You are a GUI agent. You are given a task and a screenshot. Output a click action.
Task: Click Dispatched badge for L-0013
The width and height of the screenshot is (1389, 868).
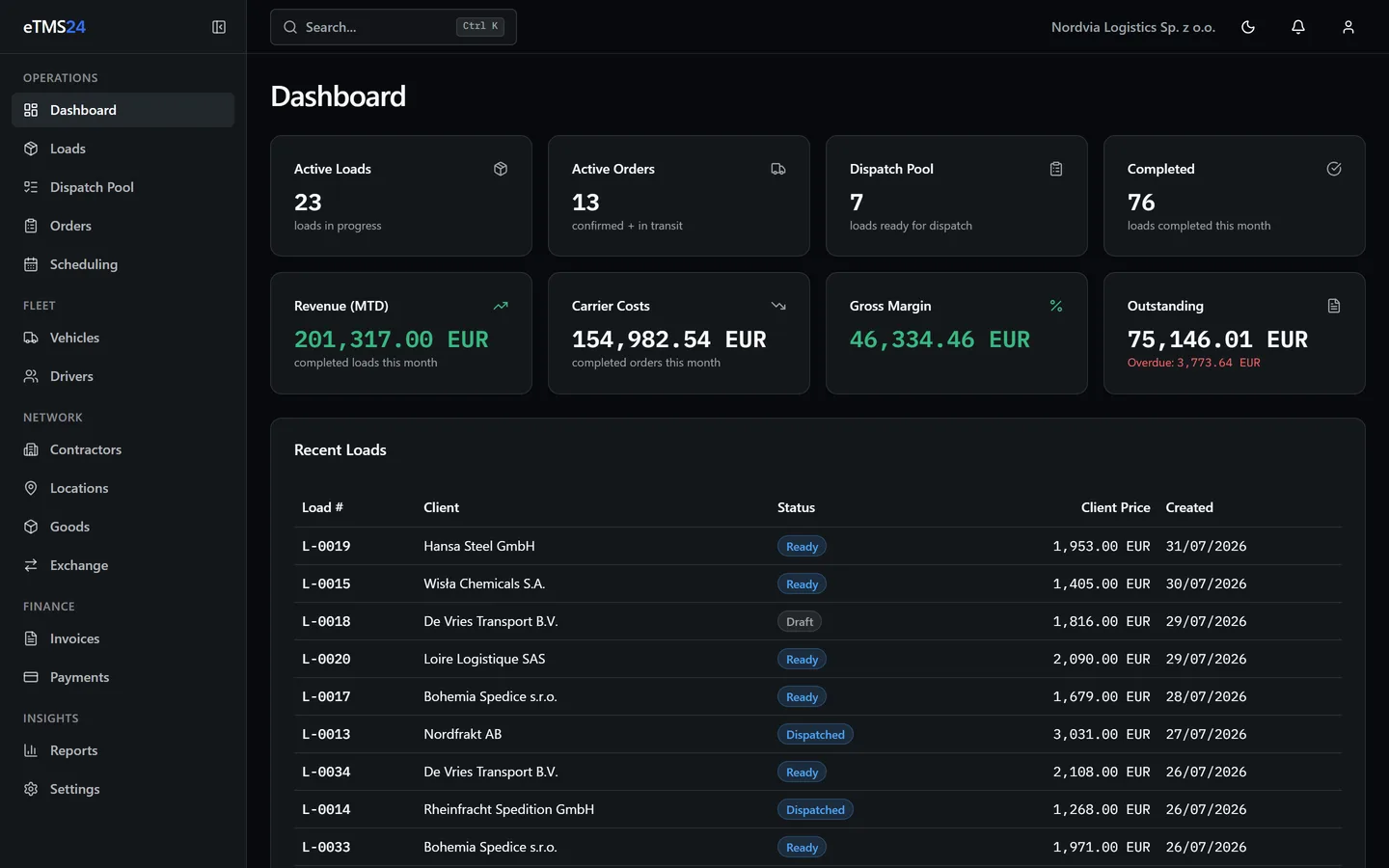[x=815, y=734]
